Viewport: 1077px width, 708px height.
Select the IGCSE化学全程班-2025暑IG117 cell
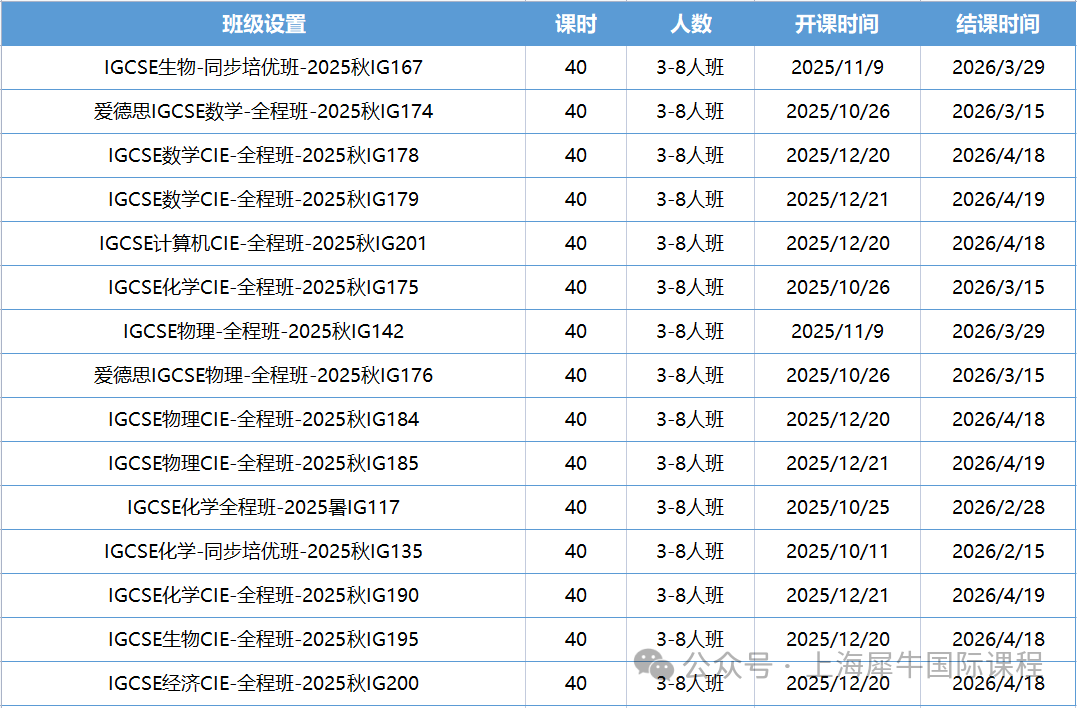(263, 508)
